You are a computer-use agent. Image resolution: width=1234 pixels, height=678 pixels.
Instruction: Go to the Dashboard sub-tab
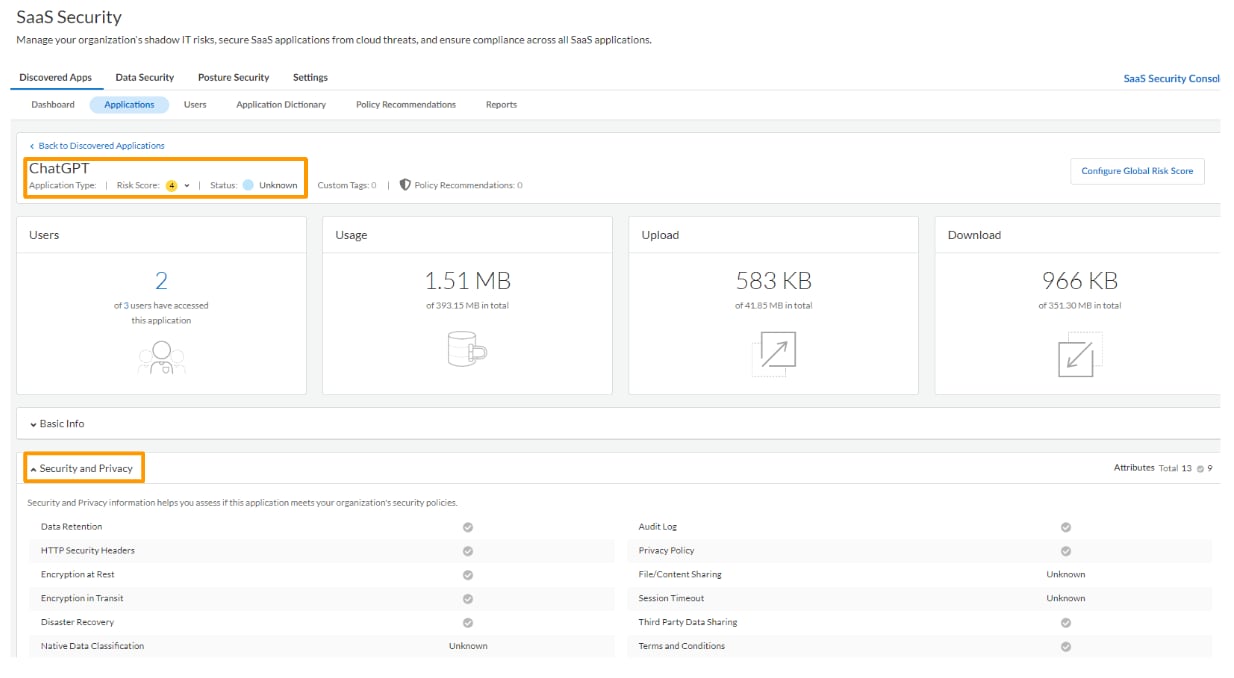[53, 104]
